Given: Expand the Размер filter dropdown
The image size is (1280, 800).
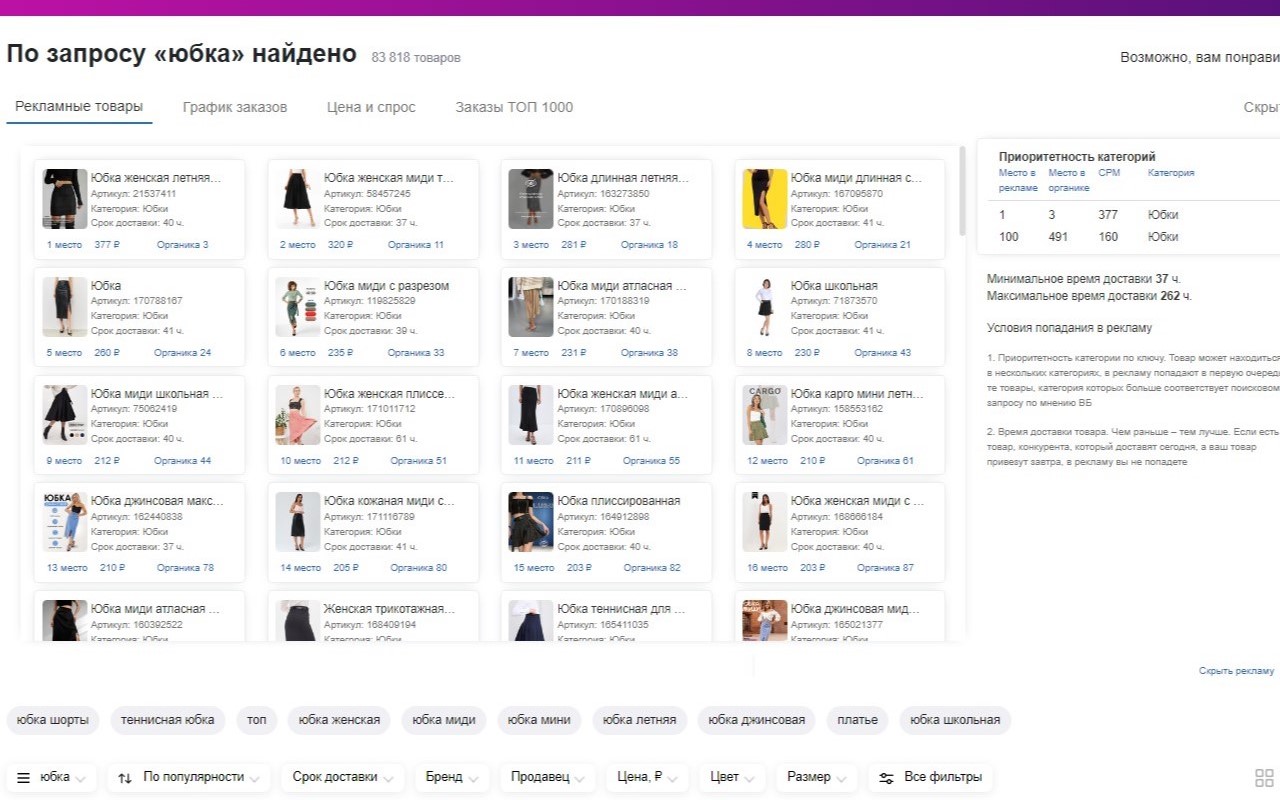Looking at the screenshot, I should point(816,777).
